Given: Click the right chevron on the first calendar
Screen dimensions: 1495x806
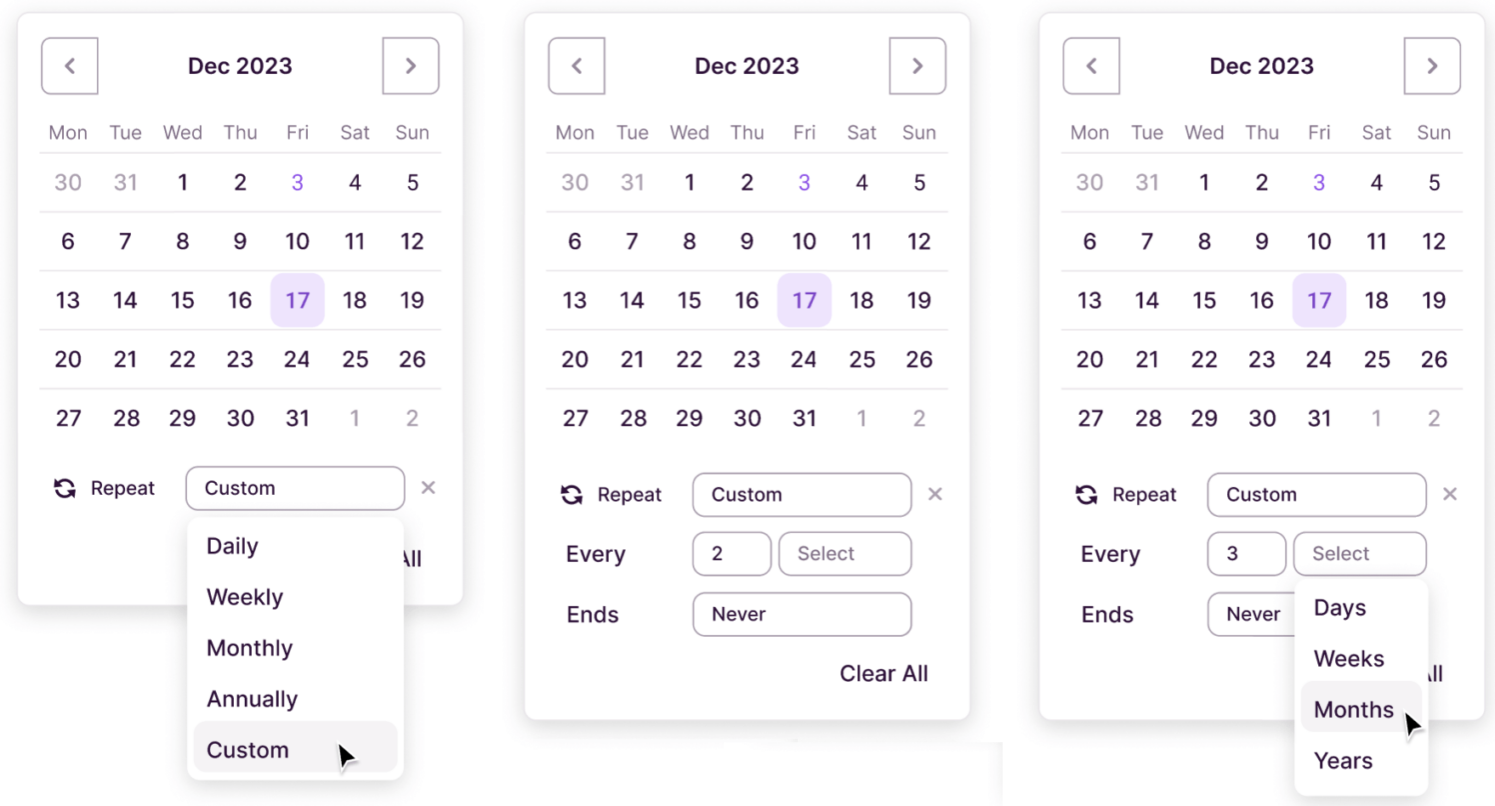Looking at the screenshot, I should click(411, 66).
